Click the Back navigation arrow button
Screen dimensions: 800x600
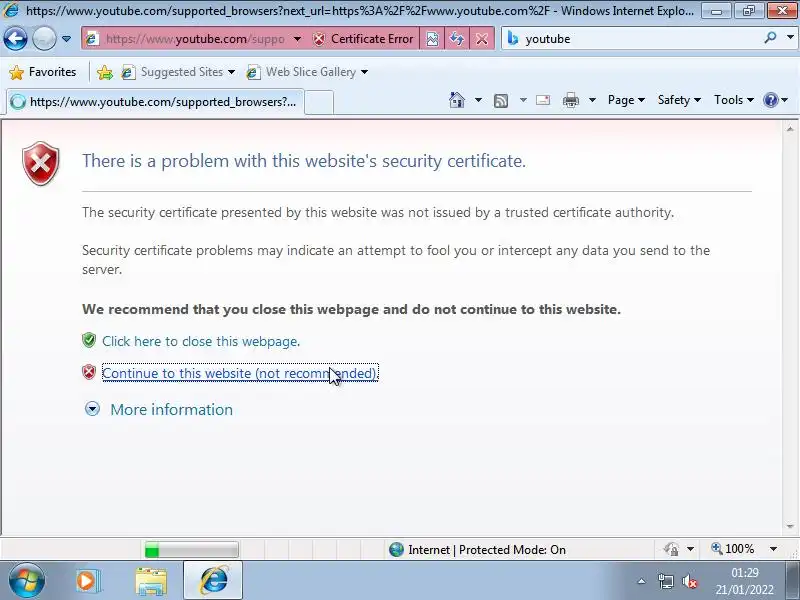click(x=15, y=38)
